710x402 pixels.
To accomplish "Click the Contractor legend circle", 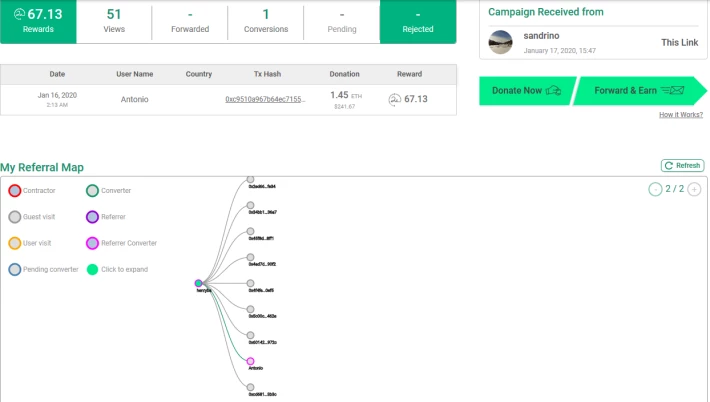I will pos(15,190).
